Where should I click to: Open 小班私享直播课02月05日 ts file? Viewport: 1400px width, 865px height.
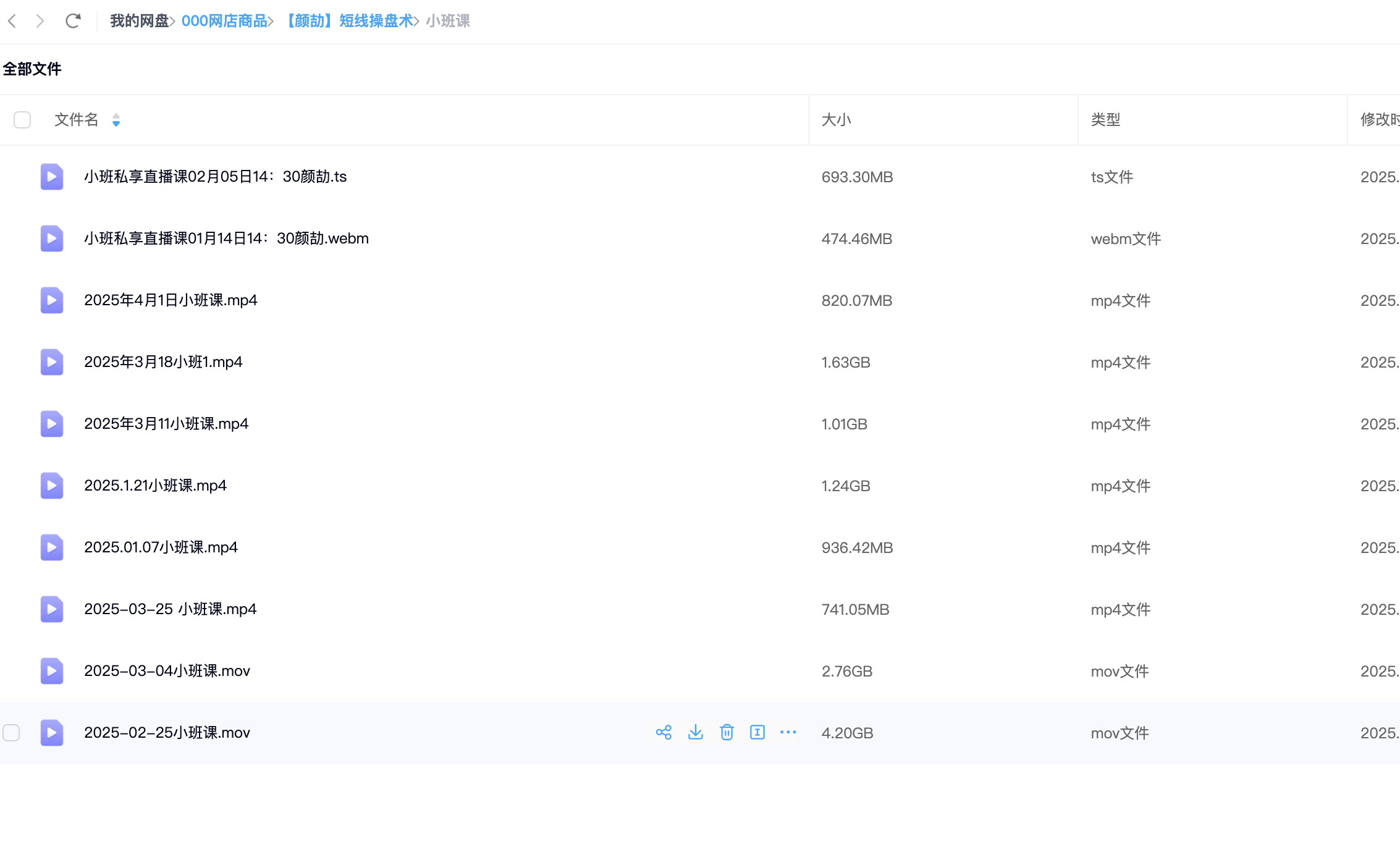[215, 177]
